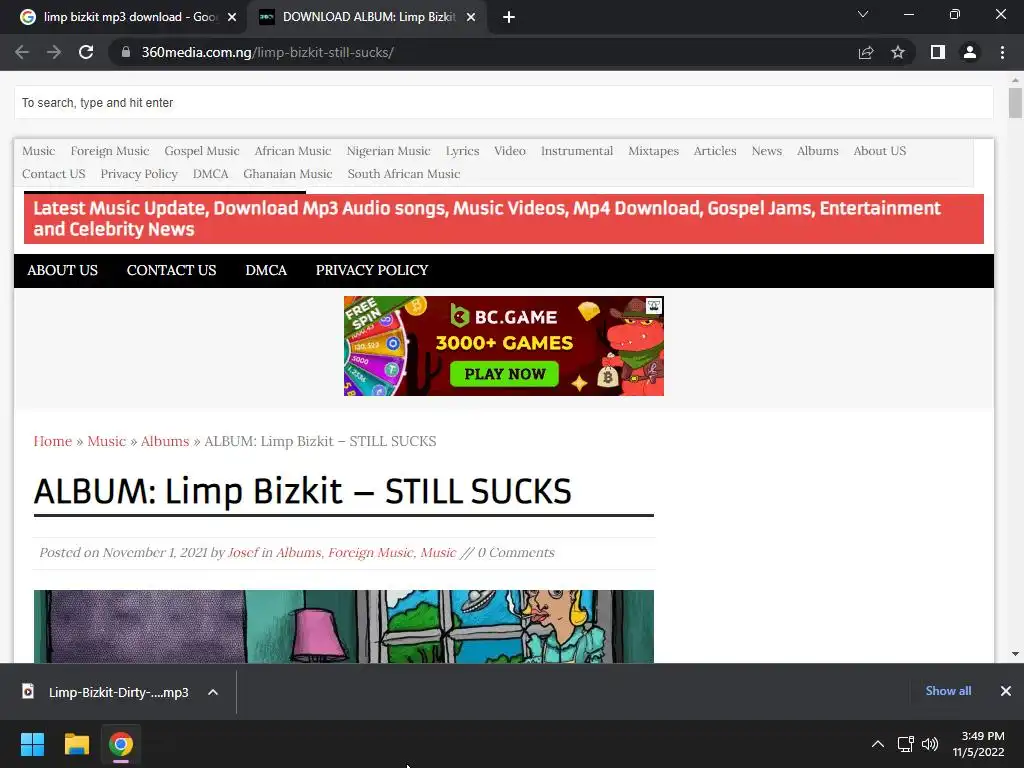Click the BC.GAME Play Now ad banner

[504, 346]
